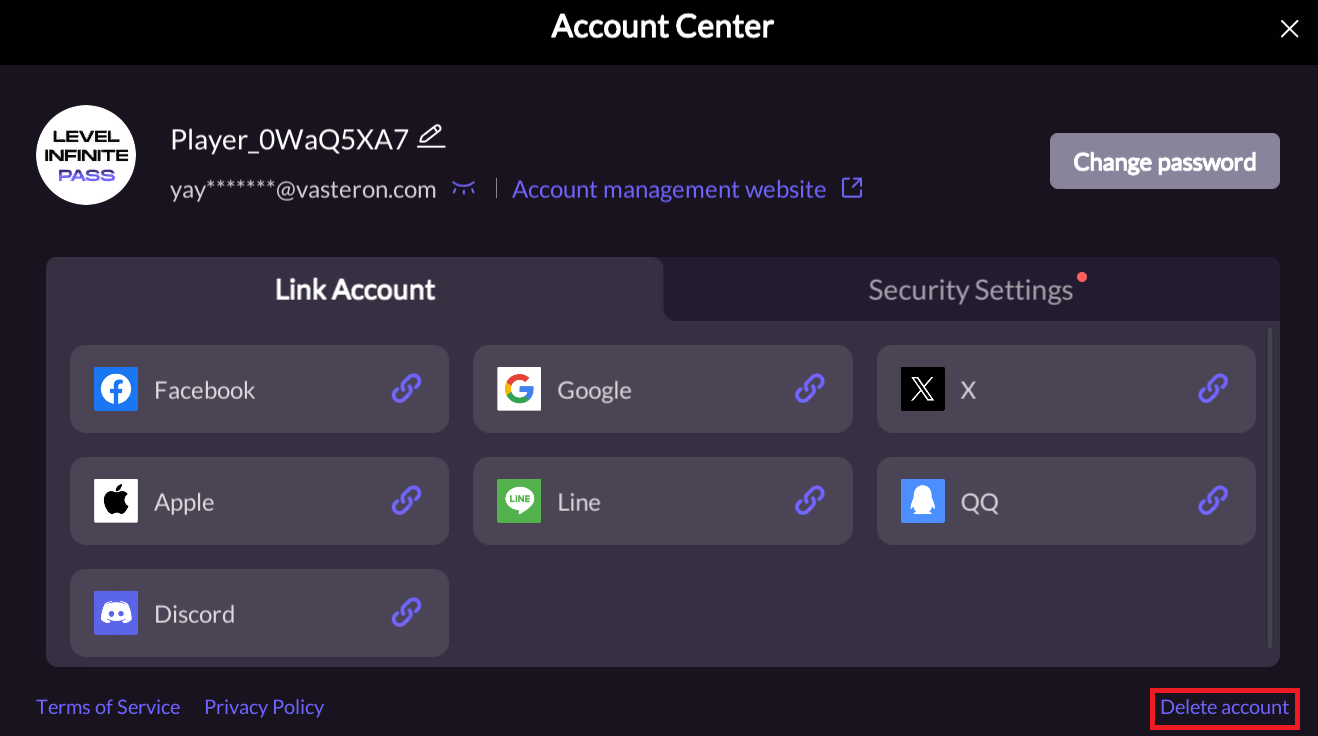Link a Facebook account
The width and height of the screenshot is (1318, 736).
(x=406, y=389)
